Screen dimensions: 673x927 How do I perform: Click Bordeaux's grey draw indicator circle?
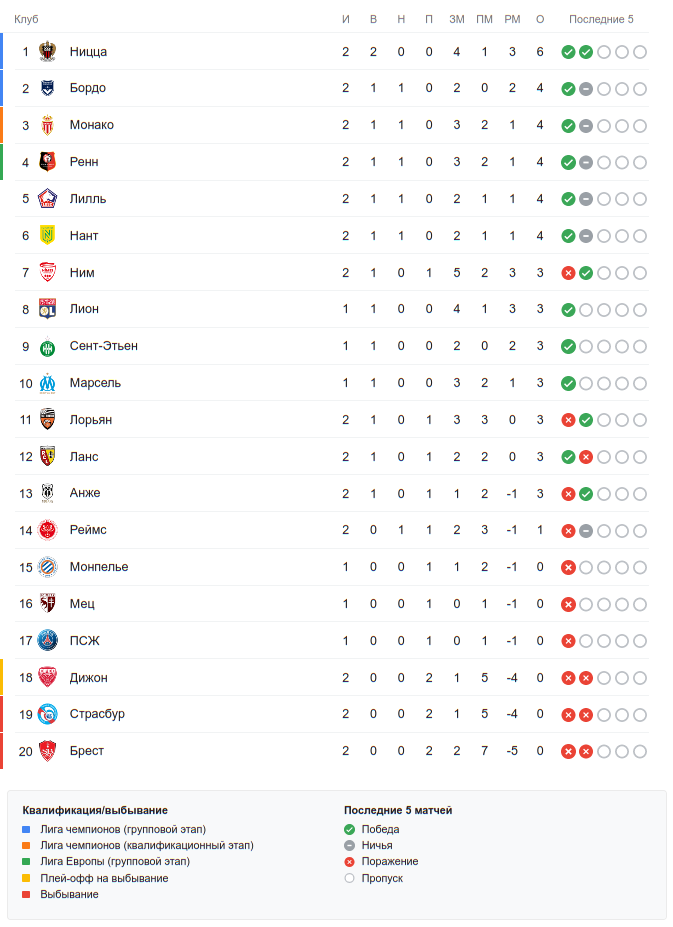586,89
